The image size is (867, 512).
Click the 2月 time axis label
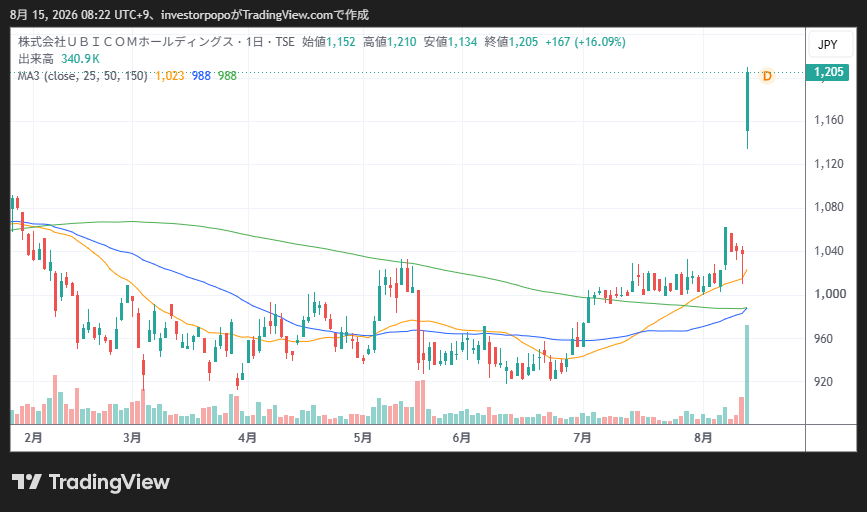(33, 438)
